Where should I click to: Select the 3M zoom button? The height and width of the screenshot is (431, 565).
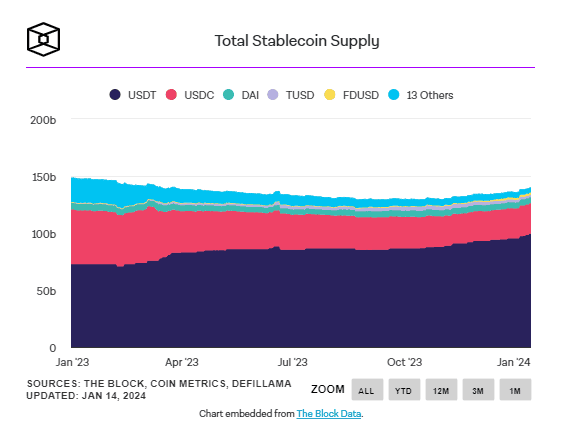click(x=478, y=390)
